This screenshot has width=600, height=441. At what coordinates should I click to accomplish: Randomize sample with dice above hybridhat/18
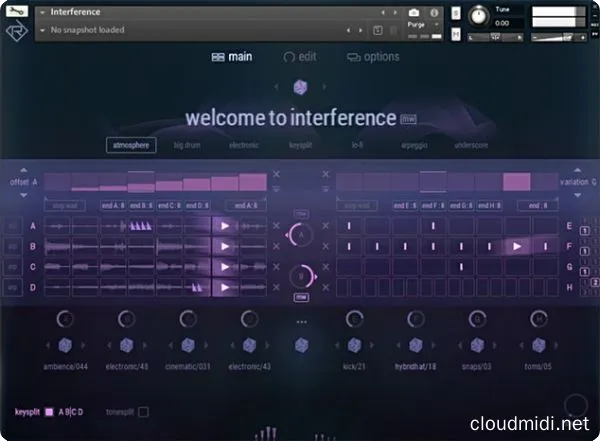[416, 345]
